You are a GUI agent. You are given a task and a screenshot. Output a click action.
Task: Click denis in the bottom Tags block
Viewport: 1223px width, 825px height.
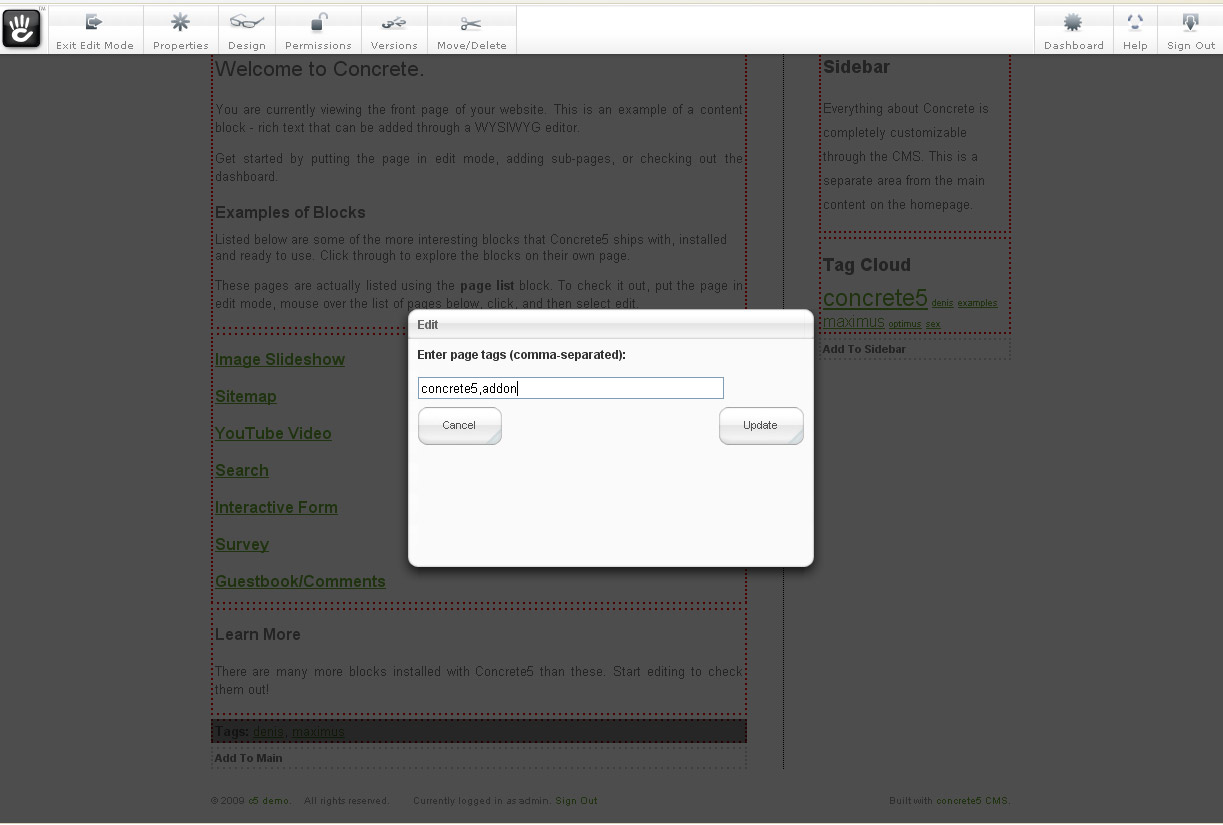[268, 732]
